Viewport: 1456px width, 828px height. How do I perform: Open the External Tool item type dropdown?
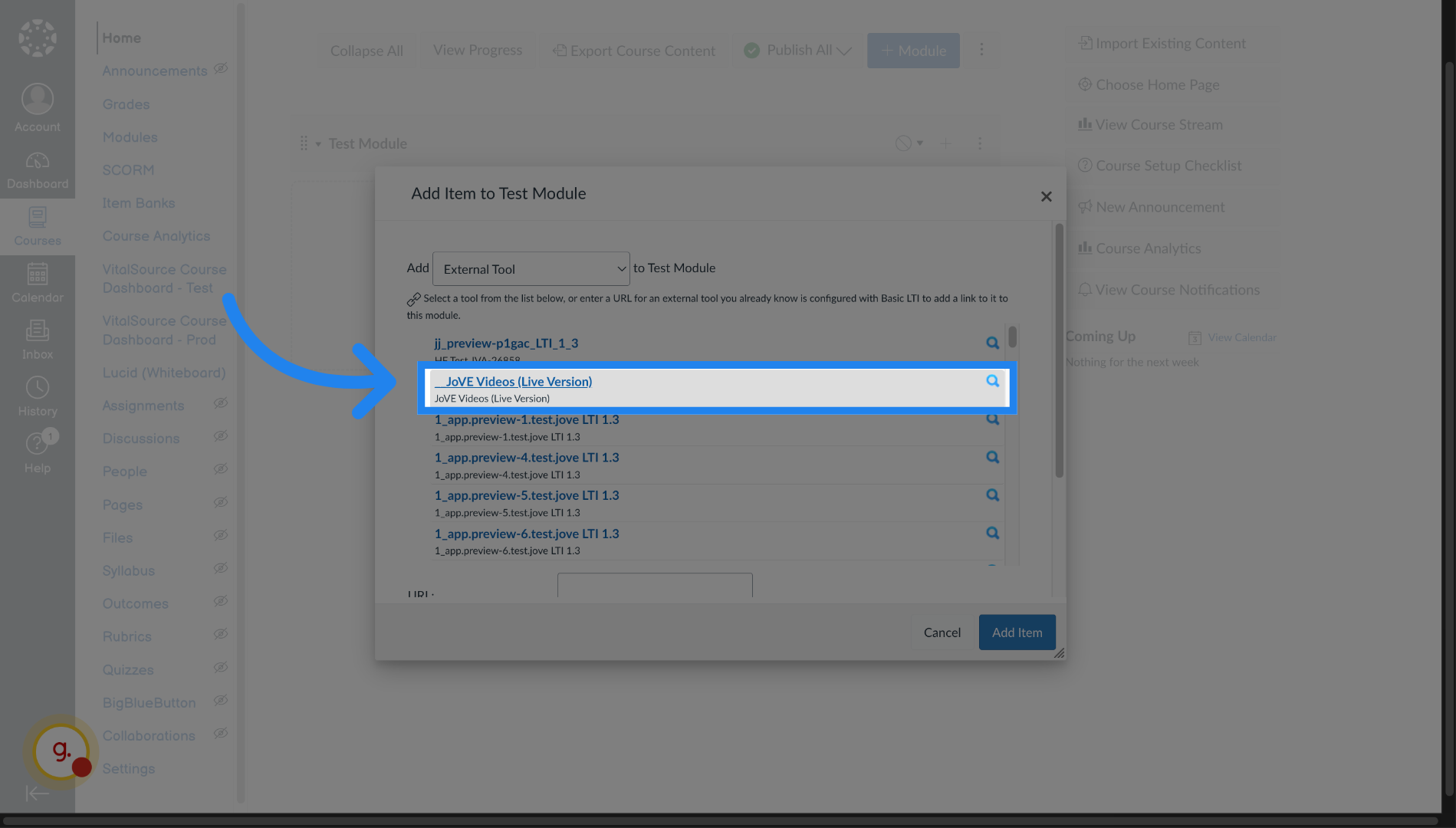click(531, 269)
